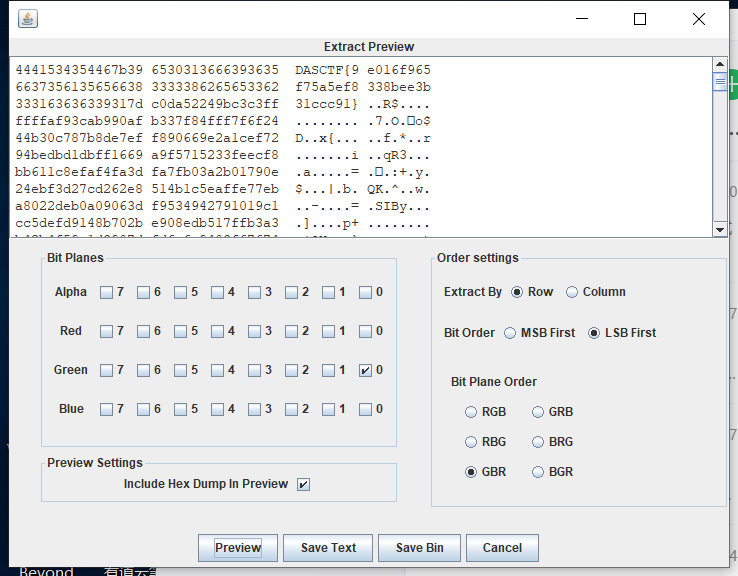Select GBR bit plane order
Viewport: 738px width, 576px height.
(471, 472)
